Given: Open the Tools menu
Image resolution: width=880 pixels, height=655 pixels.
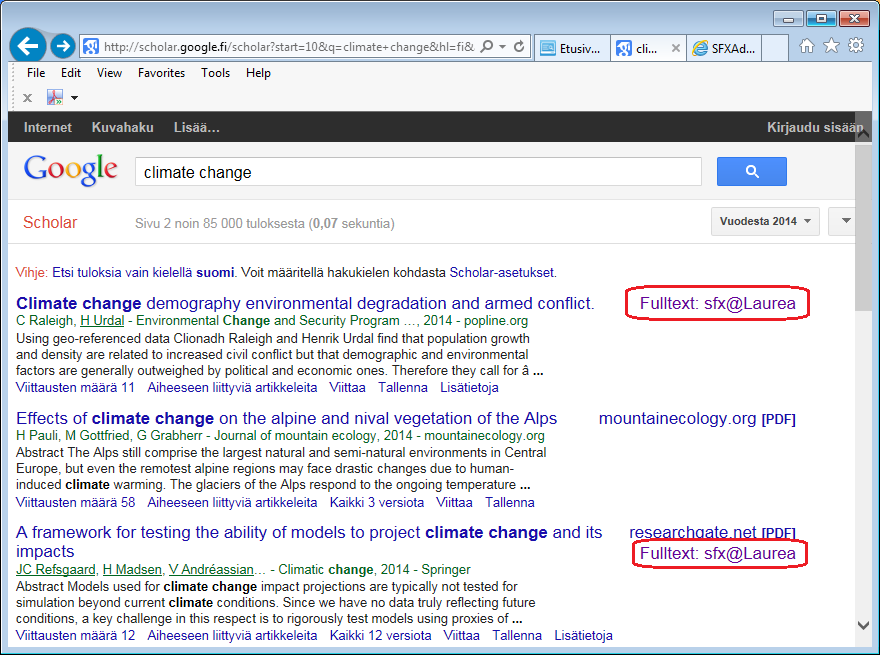Looking at the screenshot, I should point(216,73).
